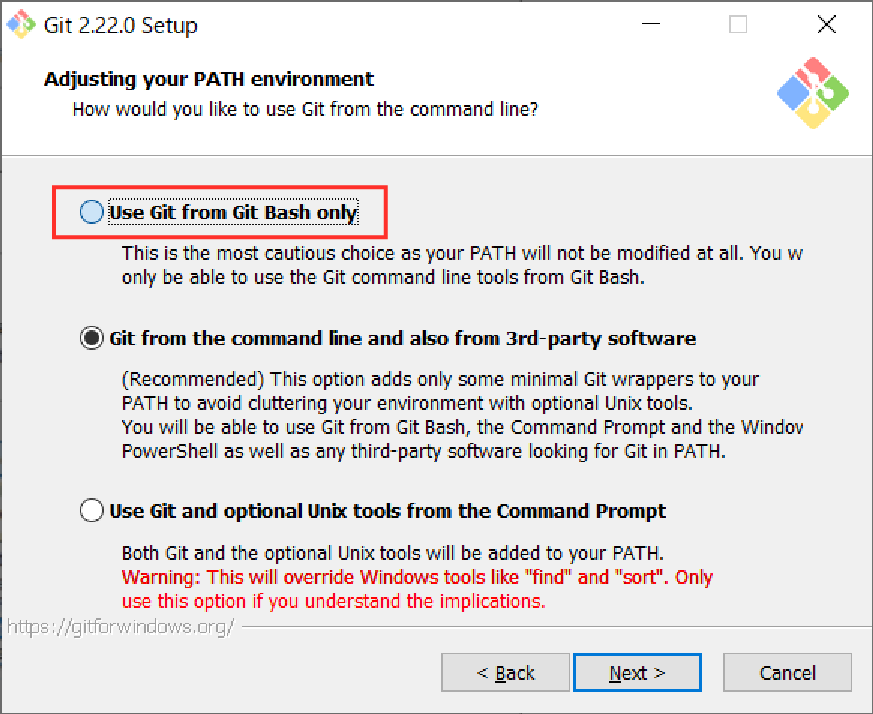Click the "most cautious choice" description line
873x714 pixels.
point(461,254)
